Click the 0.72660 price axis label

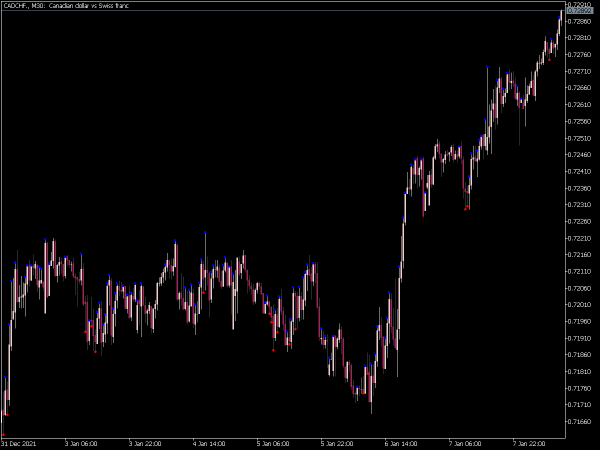click(x=580, y=88)
